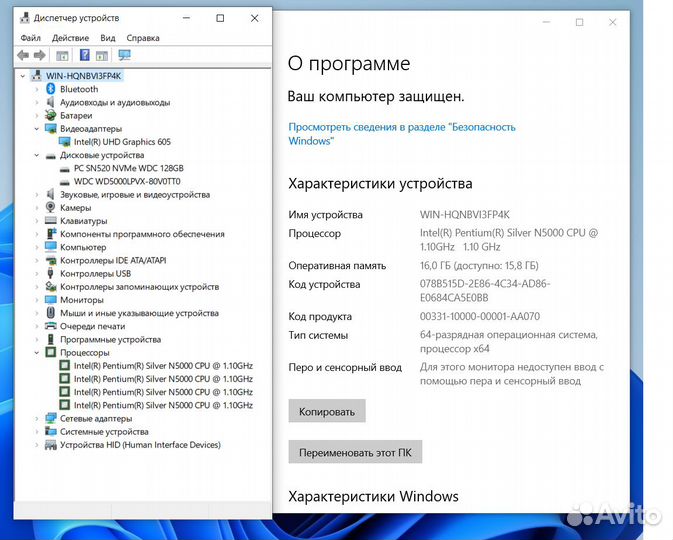Click the Сетевые адаптеры network icon

51,418
